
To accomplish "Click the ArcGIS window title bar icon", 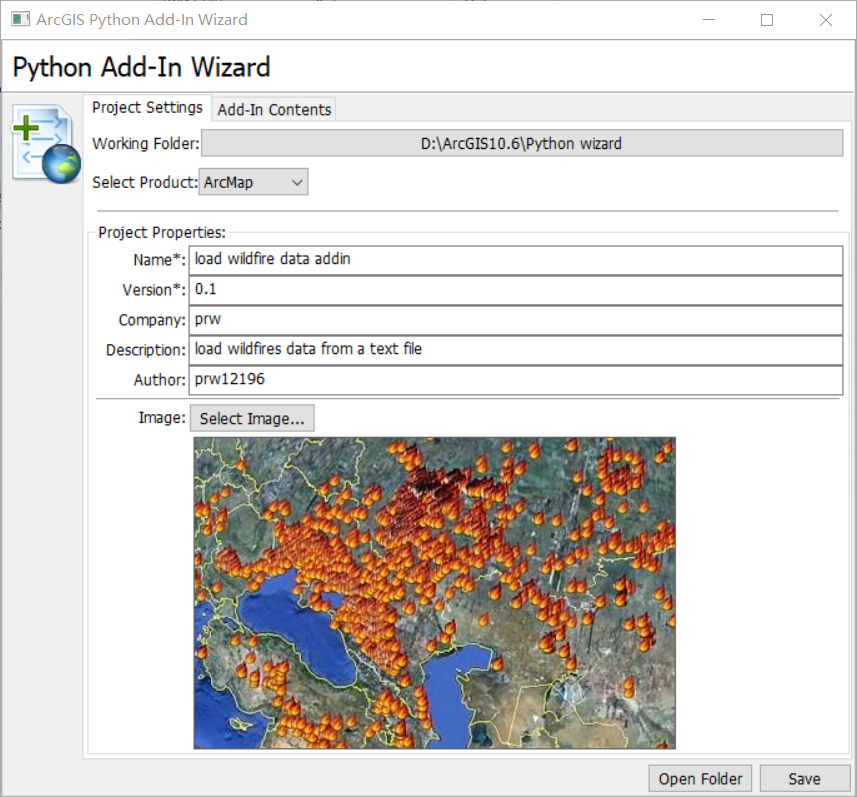I will 19,20.
